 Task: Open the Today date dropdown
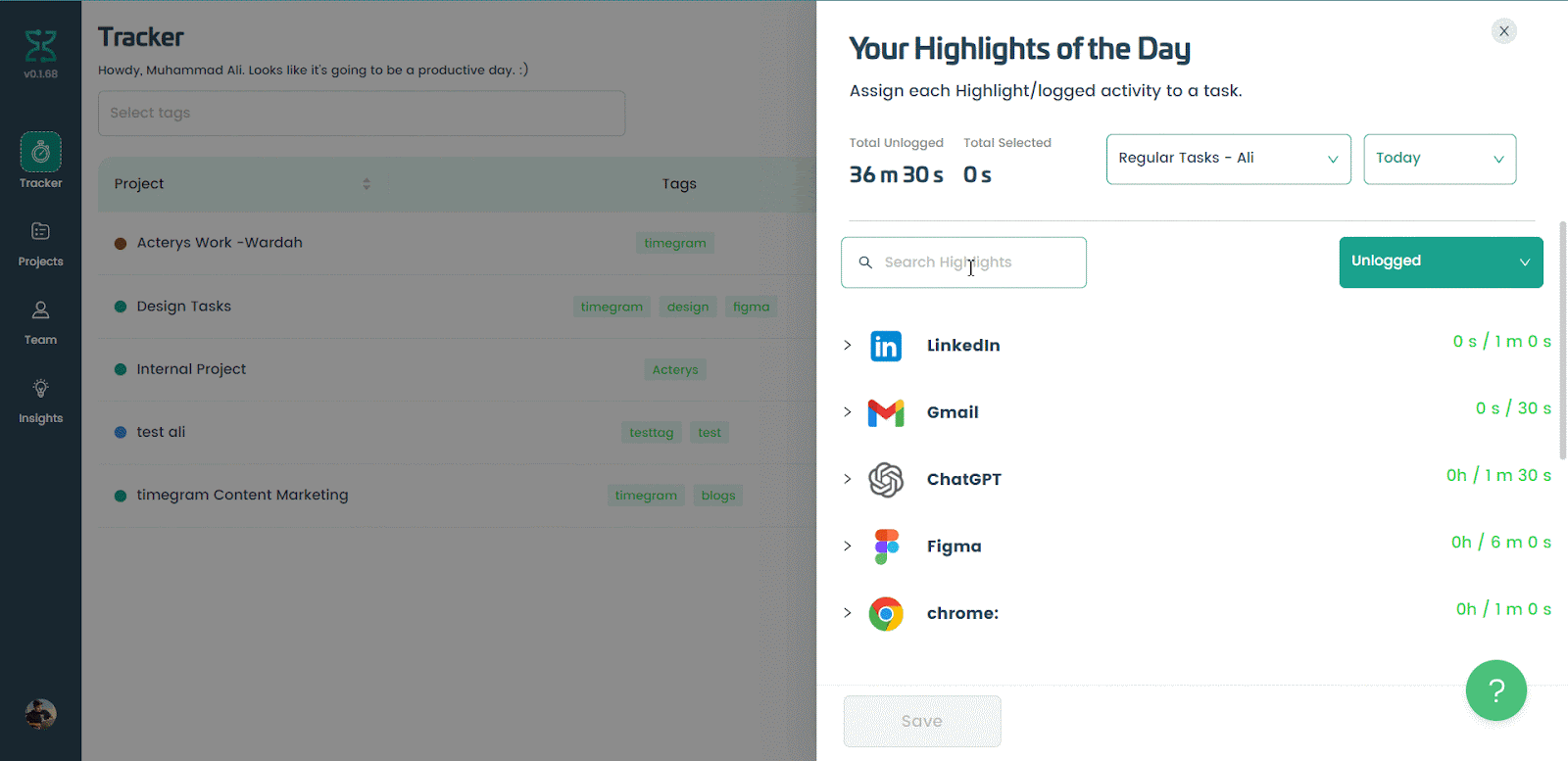coord(1440,159)
